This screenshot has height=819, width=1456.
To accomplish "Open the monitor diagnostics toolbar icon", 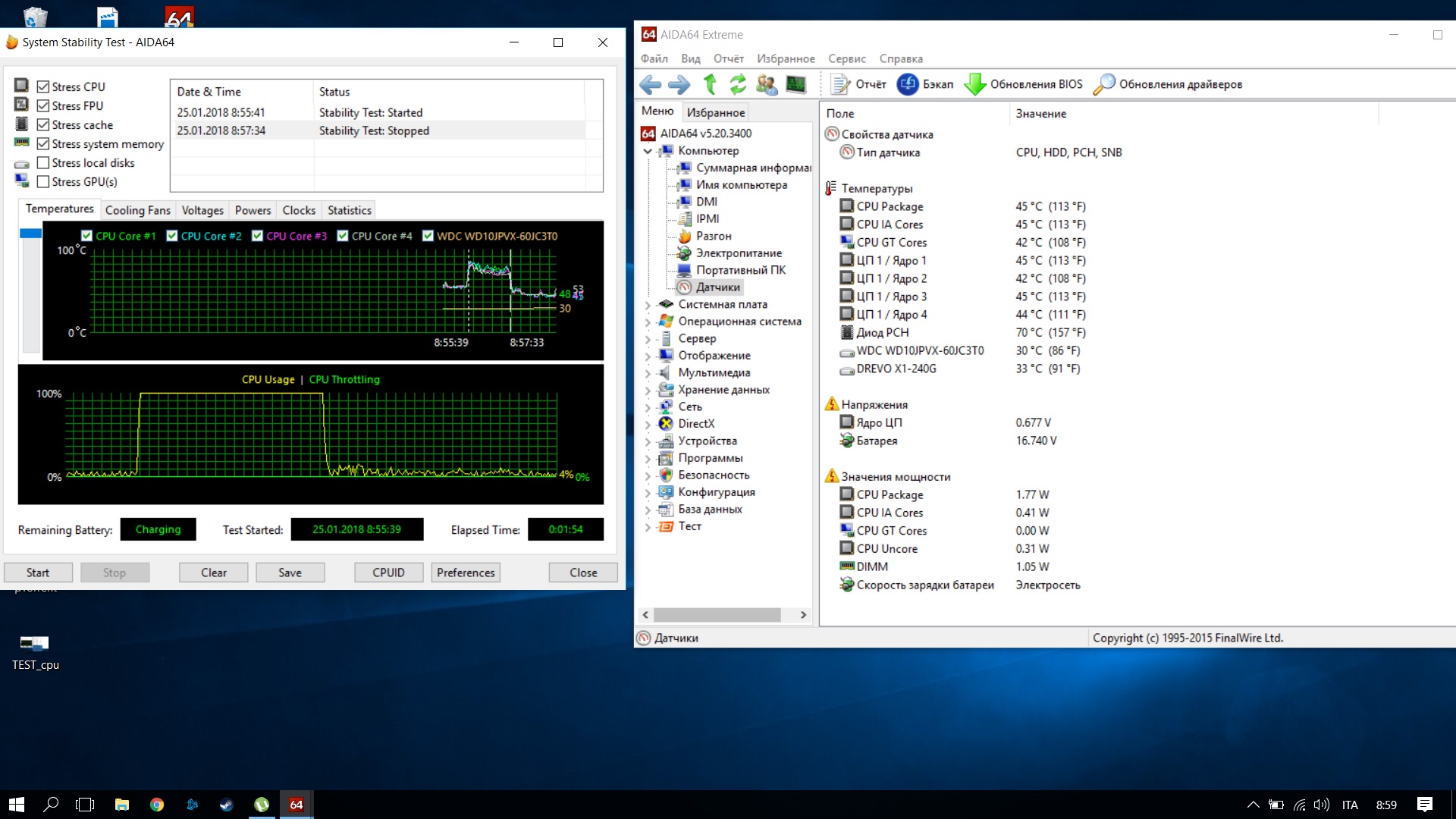I will [795, 84].
